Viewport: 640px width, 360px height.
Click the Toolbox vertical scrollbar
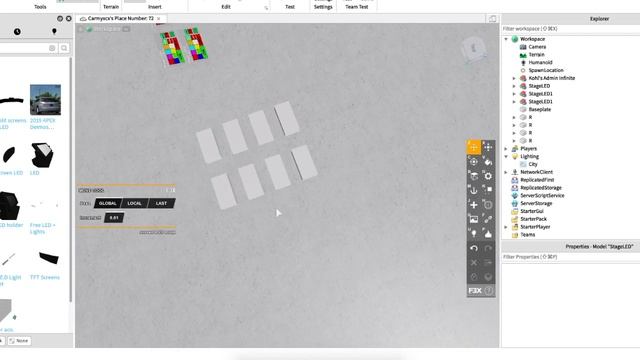click(x=71, y=180)
